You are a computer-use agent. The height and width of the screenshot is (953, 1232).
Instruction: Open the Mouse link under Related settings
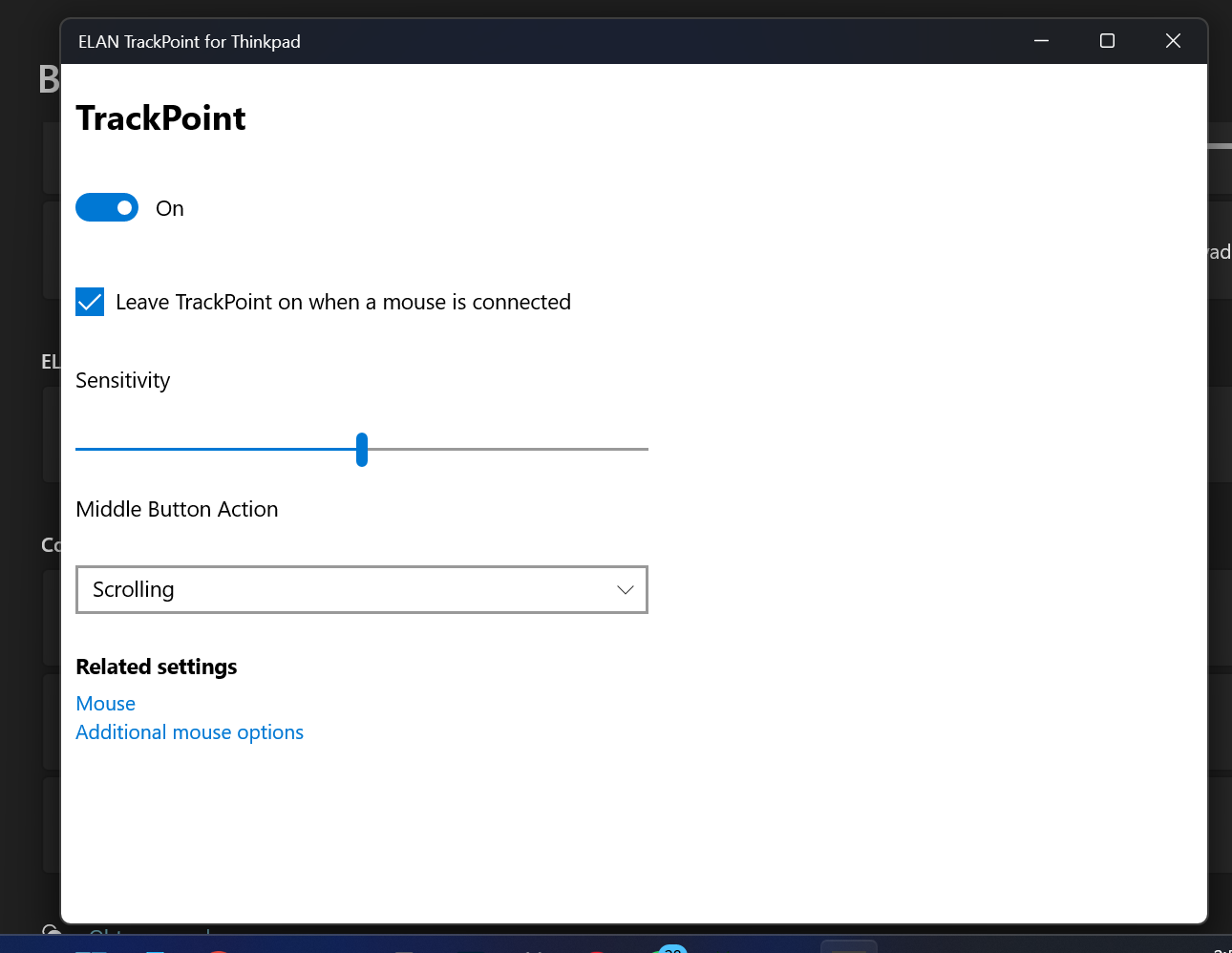click(105, 704)
